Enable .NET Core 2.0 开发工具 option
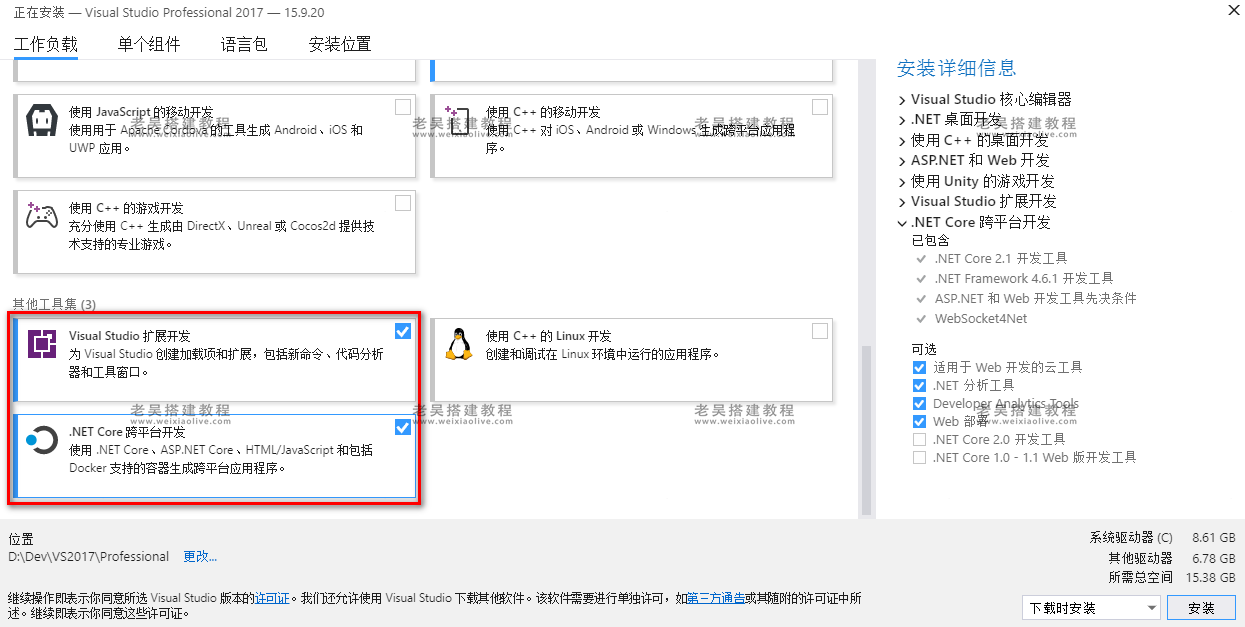The image size is (1245, 627). pyautogui.click(x=918, y=439)
